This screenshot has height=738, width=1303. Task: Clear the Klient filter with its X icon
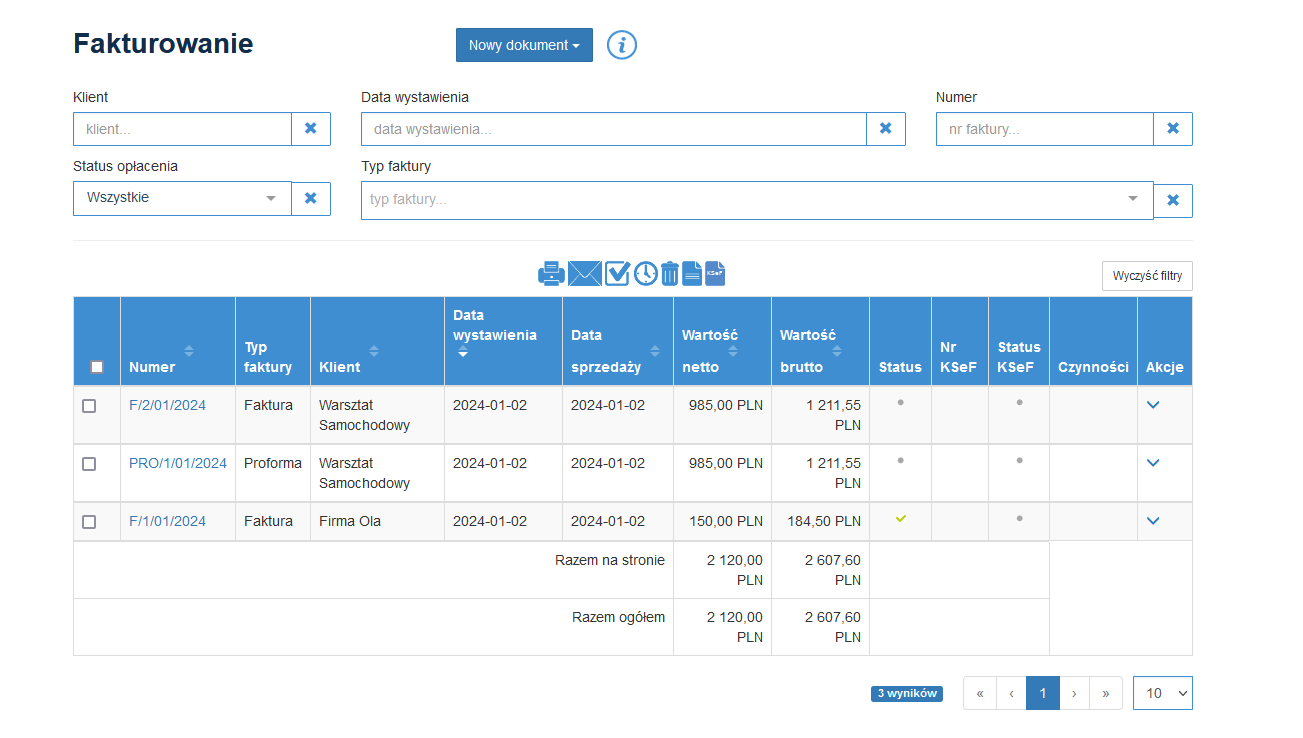(x=311, y=129)
